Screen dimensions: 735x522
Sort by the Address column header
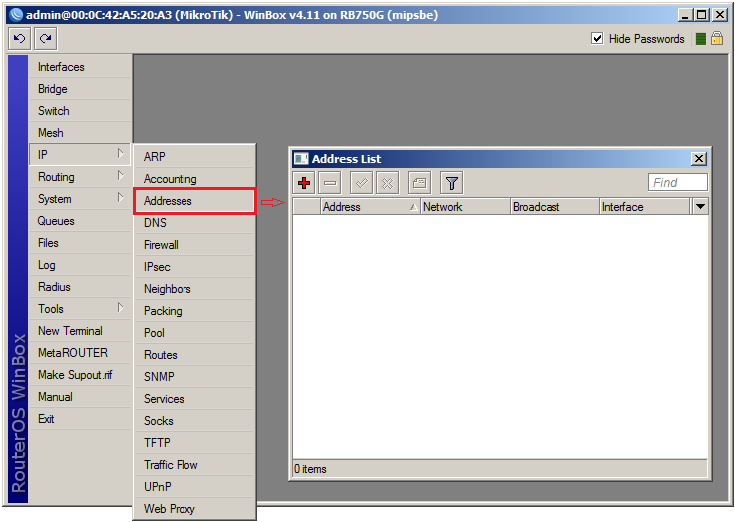(364, 207)
